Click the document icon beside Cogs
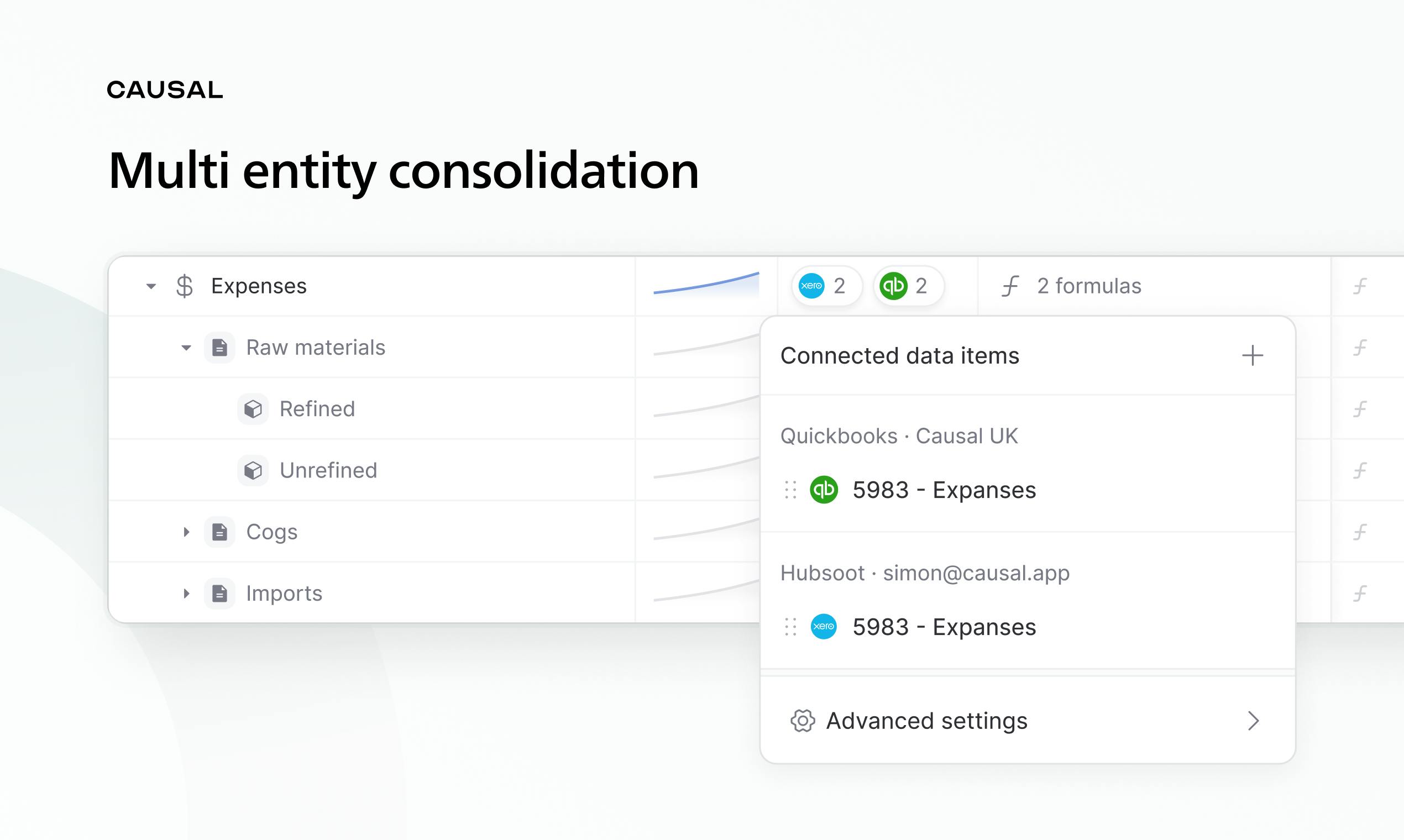 219,532
